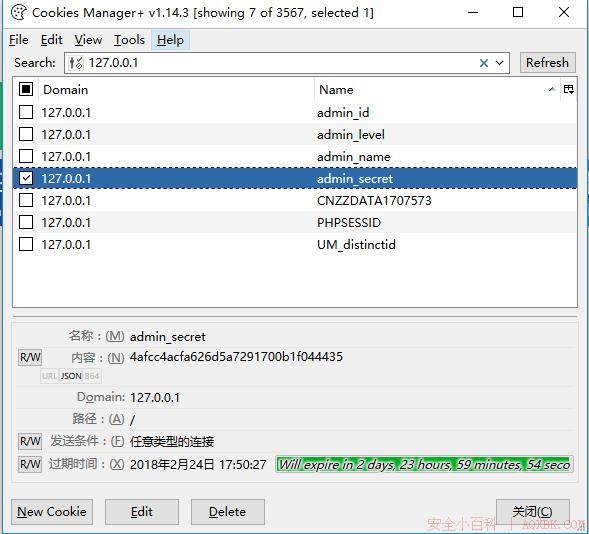Image resolution: width=589 pixels, height=534 pixels.
Task: Click the JSON format tag
Action: pos(71,376)
